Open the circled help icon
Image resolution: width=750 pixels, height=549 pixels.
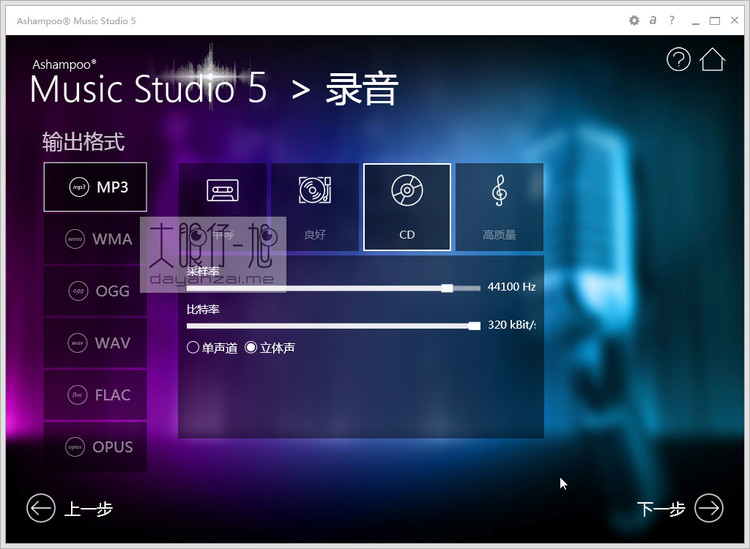pos(678,59)
